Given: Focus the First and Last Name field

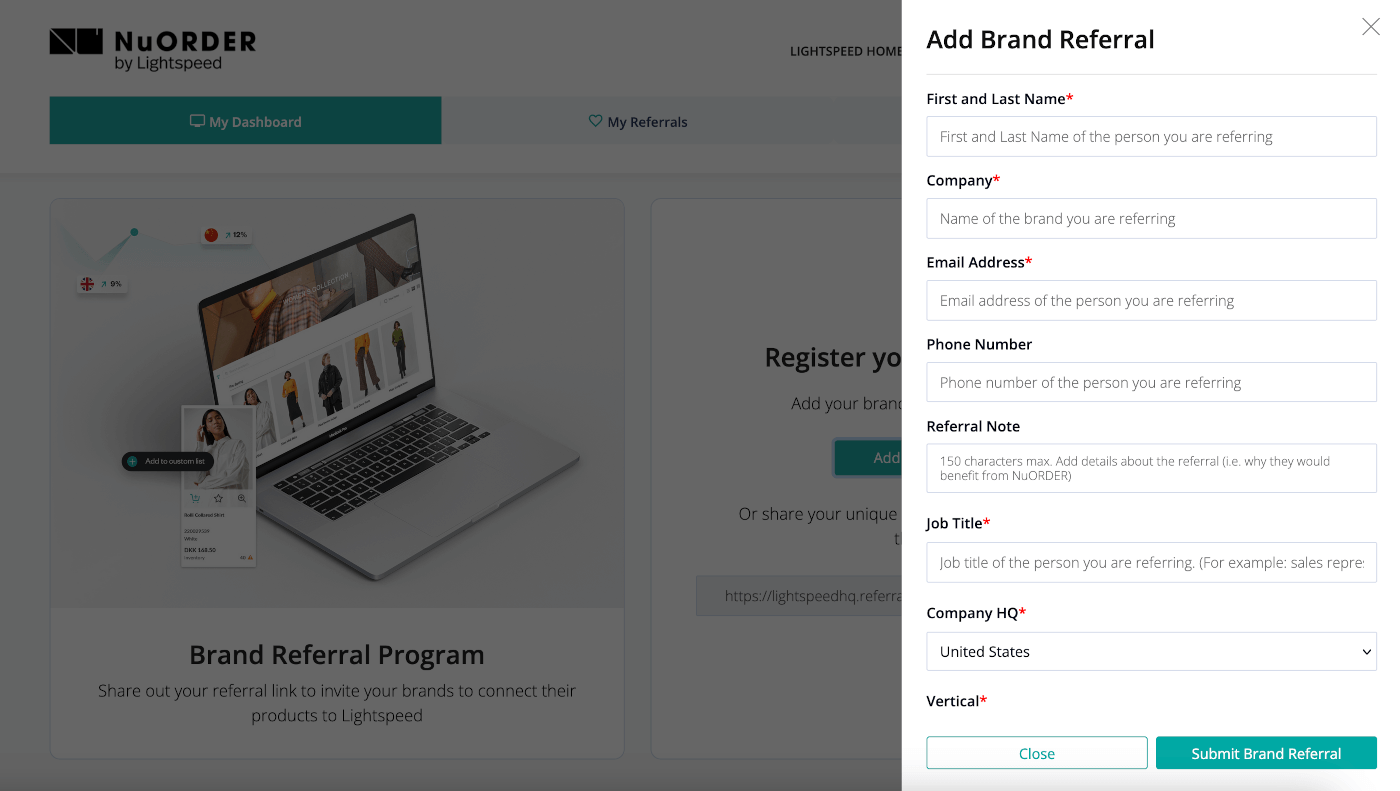Looking at the screenshot, I should [x=1151, y=136].
